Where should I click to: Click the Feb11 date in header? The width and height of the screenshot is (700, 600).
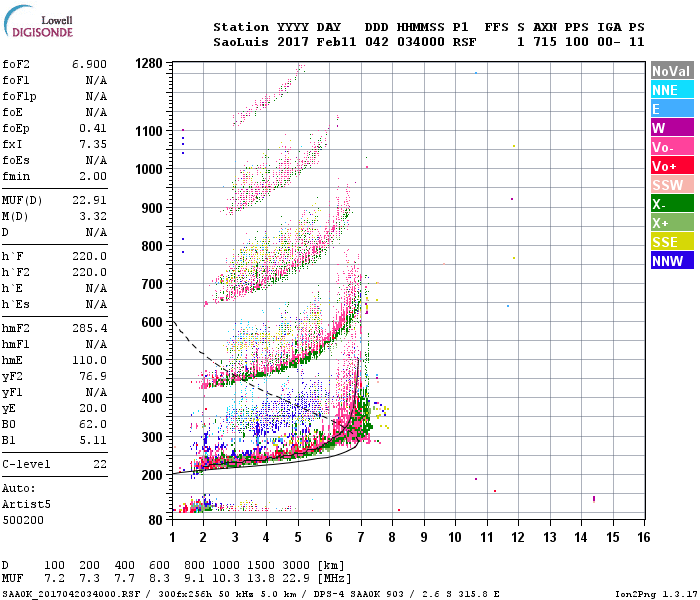pos(337,42)
